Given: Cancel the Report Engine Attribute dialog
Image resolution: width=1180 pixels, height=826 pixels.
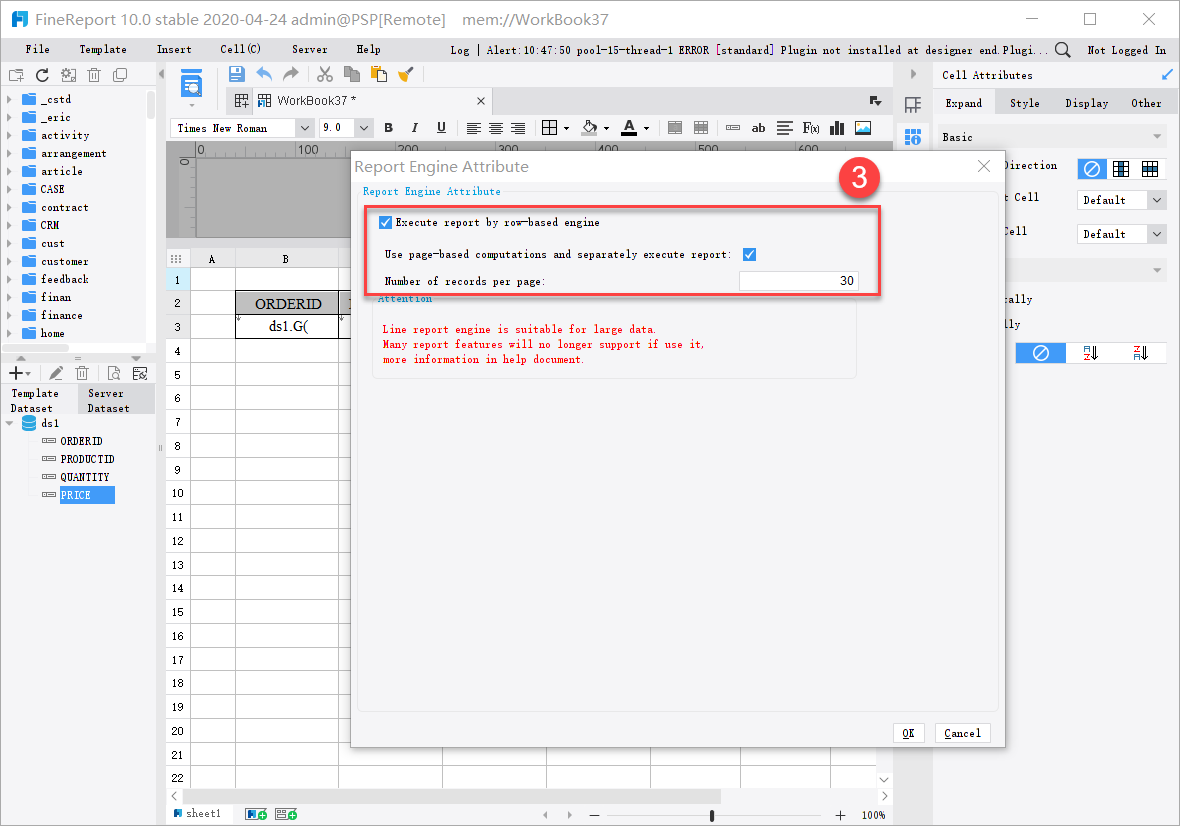Looking at the screenshot, I should click(961, 733).
